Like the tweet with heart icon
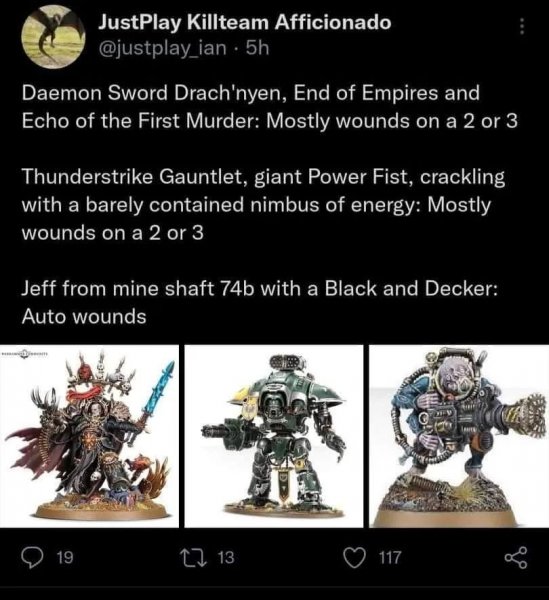The image size is (549, 600). click(354, 558)
